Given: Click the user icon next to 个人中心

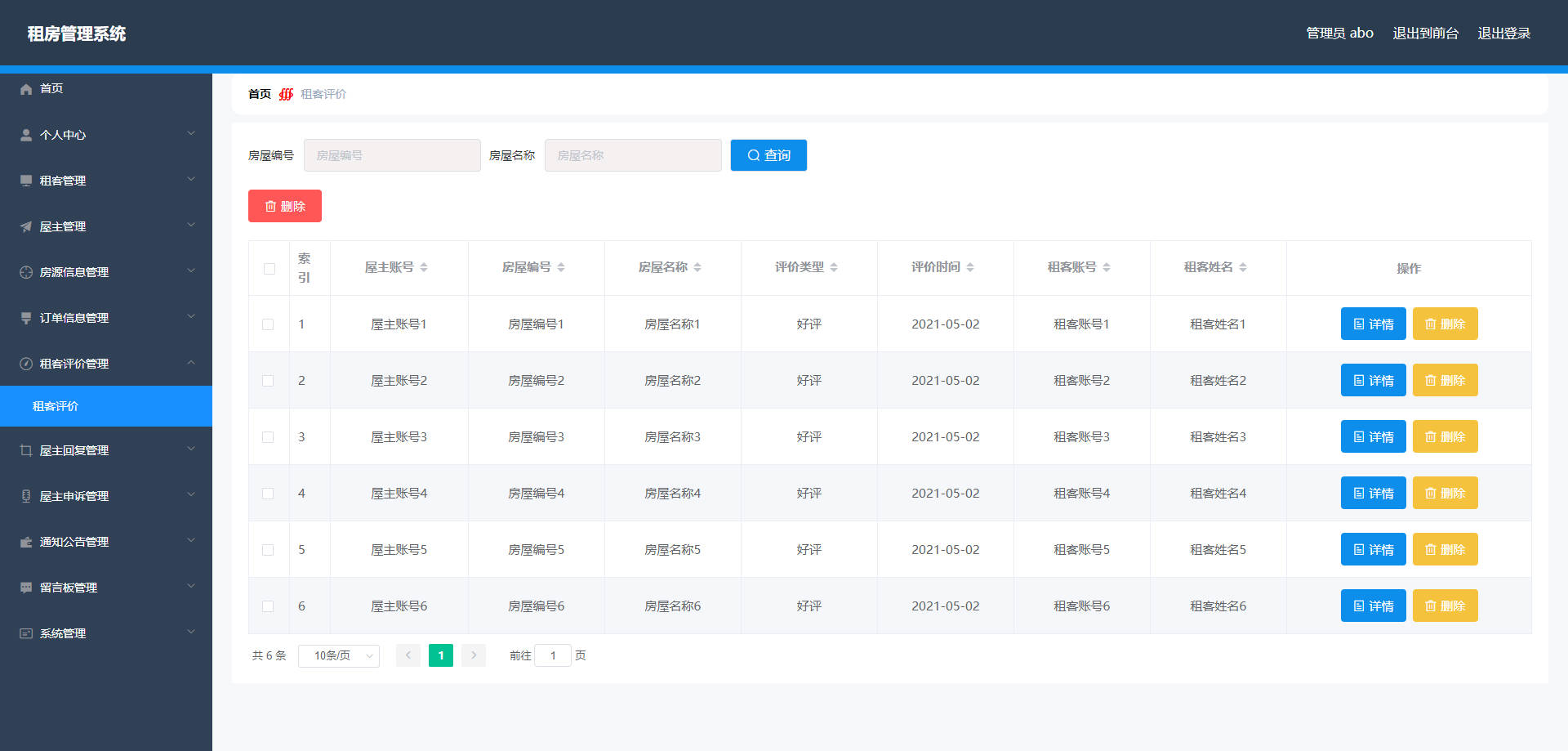Looking at the screenshot, I should pyautogui.click(x=26, y=135).
